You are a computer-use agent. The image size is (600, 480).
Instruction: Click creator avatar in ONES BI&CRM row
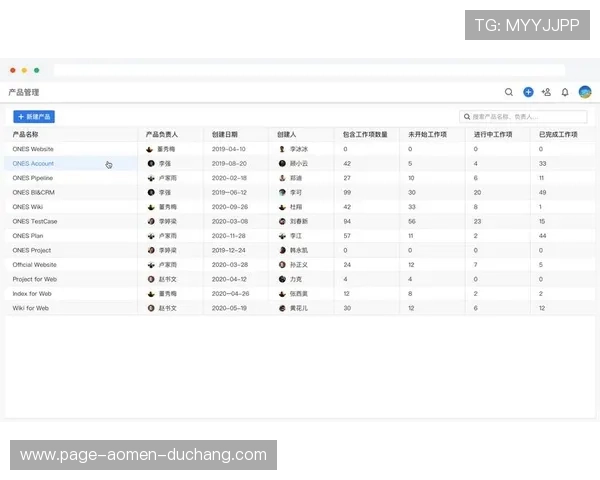point(282,193)
